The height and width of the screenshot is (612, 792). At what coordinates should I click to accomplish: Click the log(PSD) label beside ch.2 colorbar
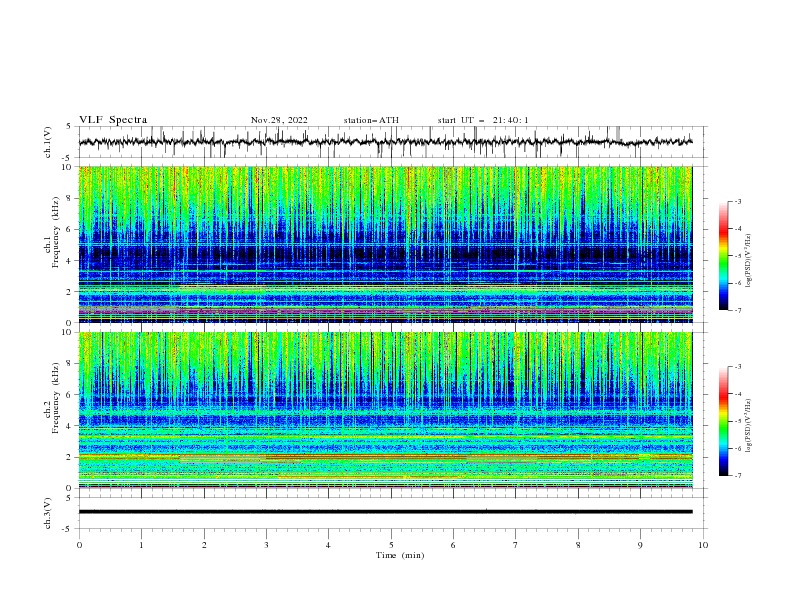749,426
